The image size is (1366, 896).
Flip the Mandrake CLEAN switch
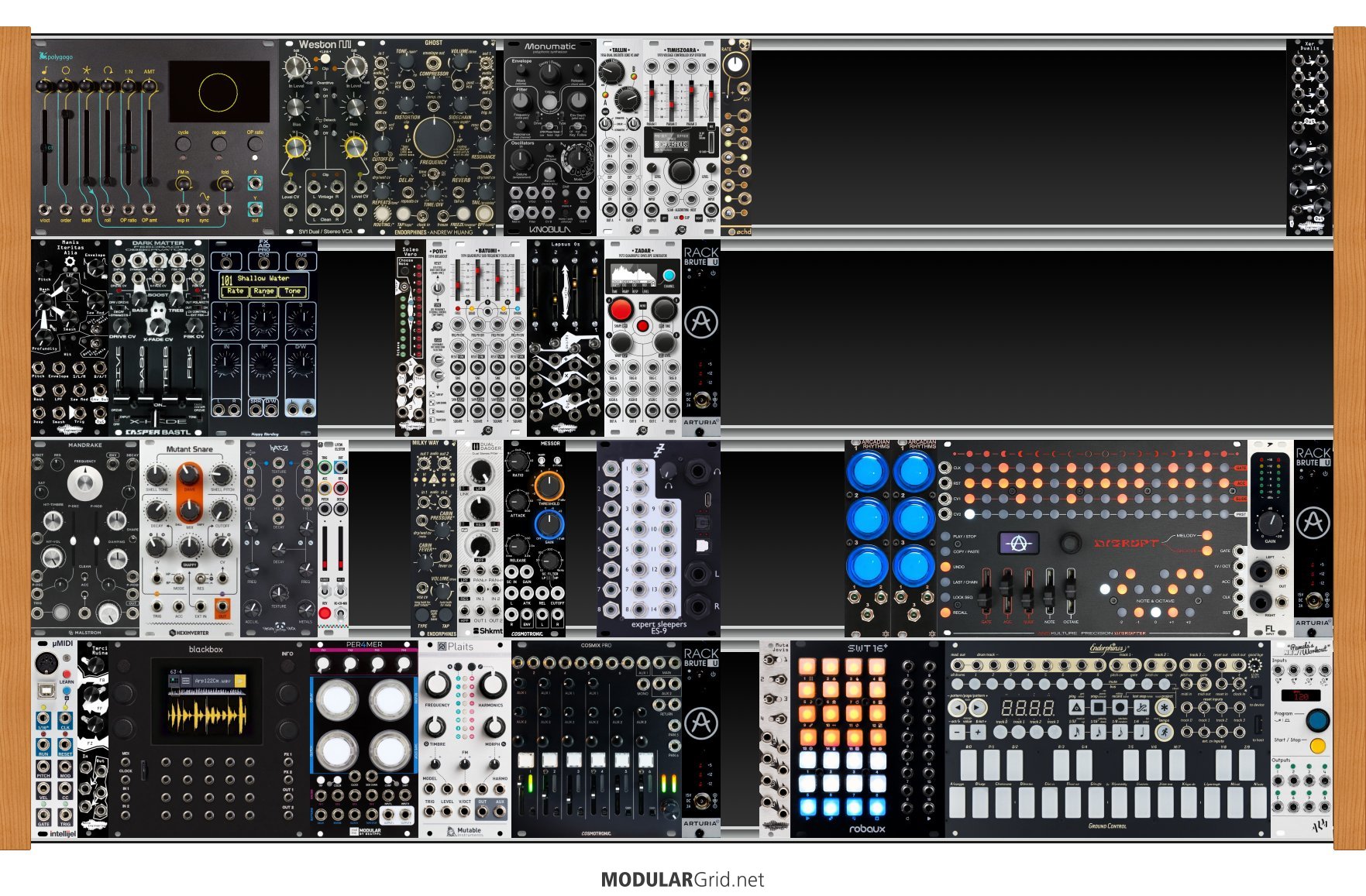click(x=84, y=577)
